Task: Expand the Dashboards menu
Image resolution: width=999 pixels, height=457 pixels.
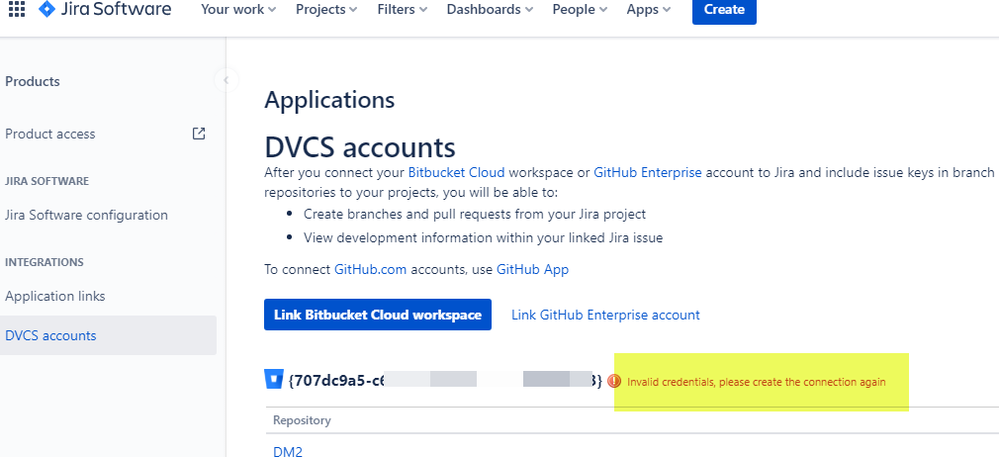Action: [490, 10]
